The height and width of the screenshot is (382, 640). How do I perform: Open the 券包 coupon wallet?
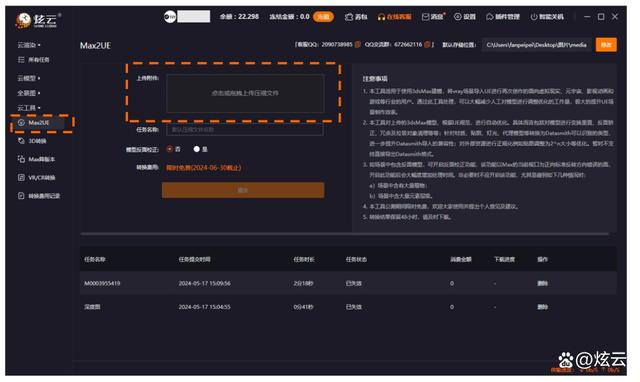(x=356, y=17)
